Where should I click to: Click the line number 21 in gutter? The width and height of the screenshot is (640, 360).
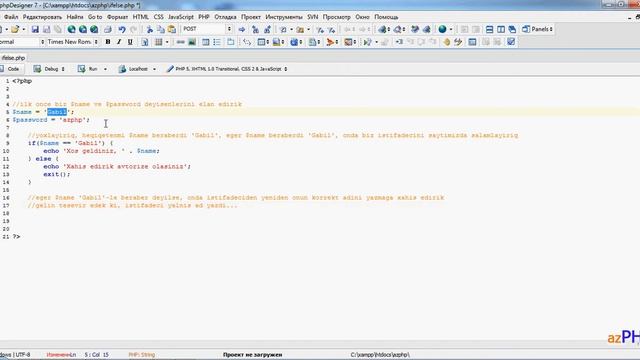pyautogui.click(x=6, y=237)
